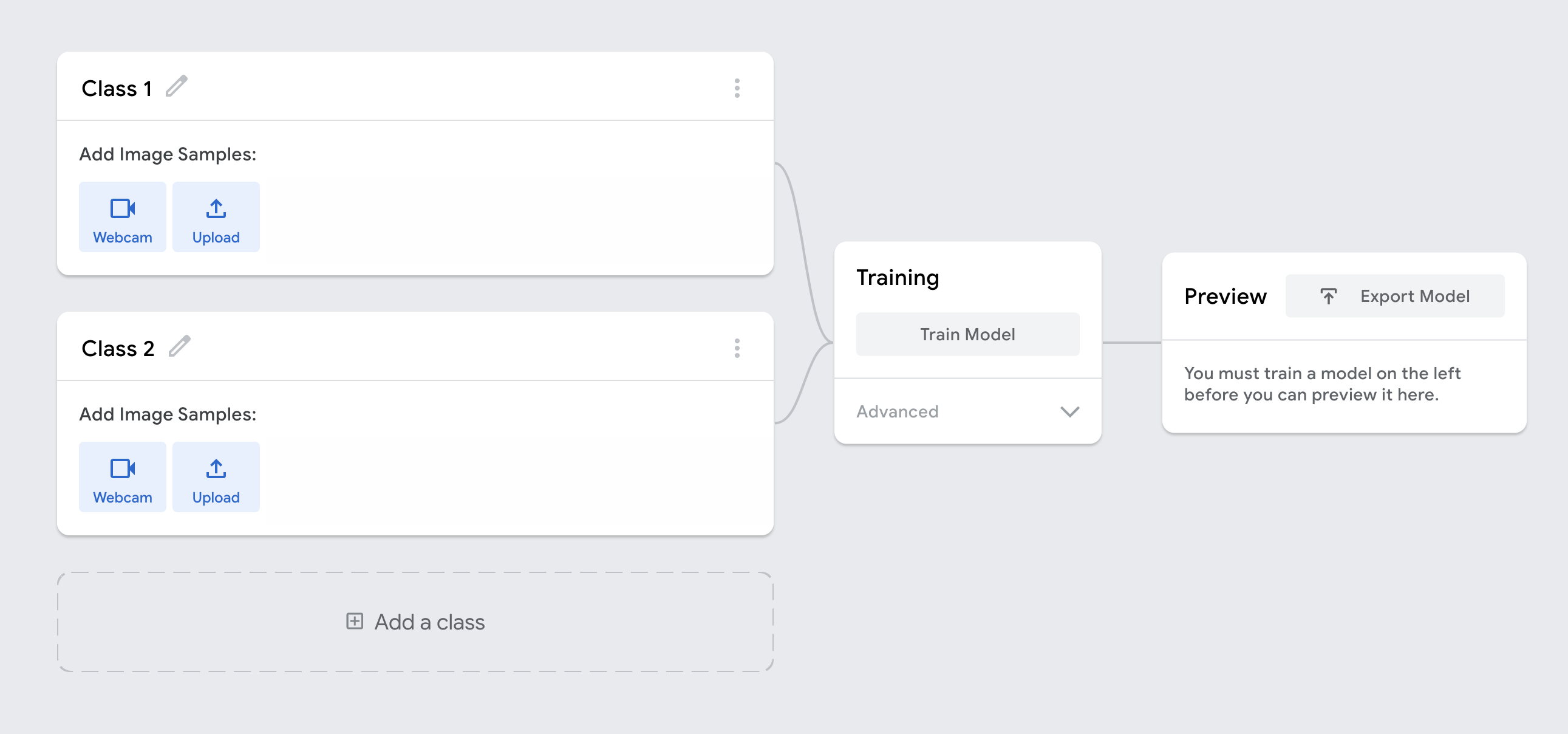Click the Export Model button text
Screen dimensions: 1568x734
[x=1414, y=297]
